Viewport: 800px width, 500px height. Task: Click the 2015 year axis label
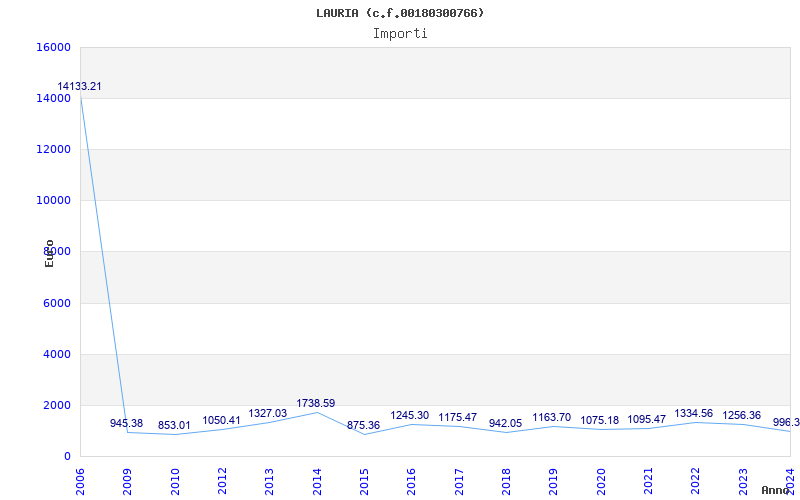click(364, 481)
